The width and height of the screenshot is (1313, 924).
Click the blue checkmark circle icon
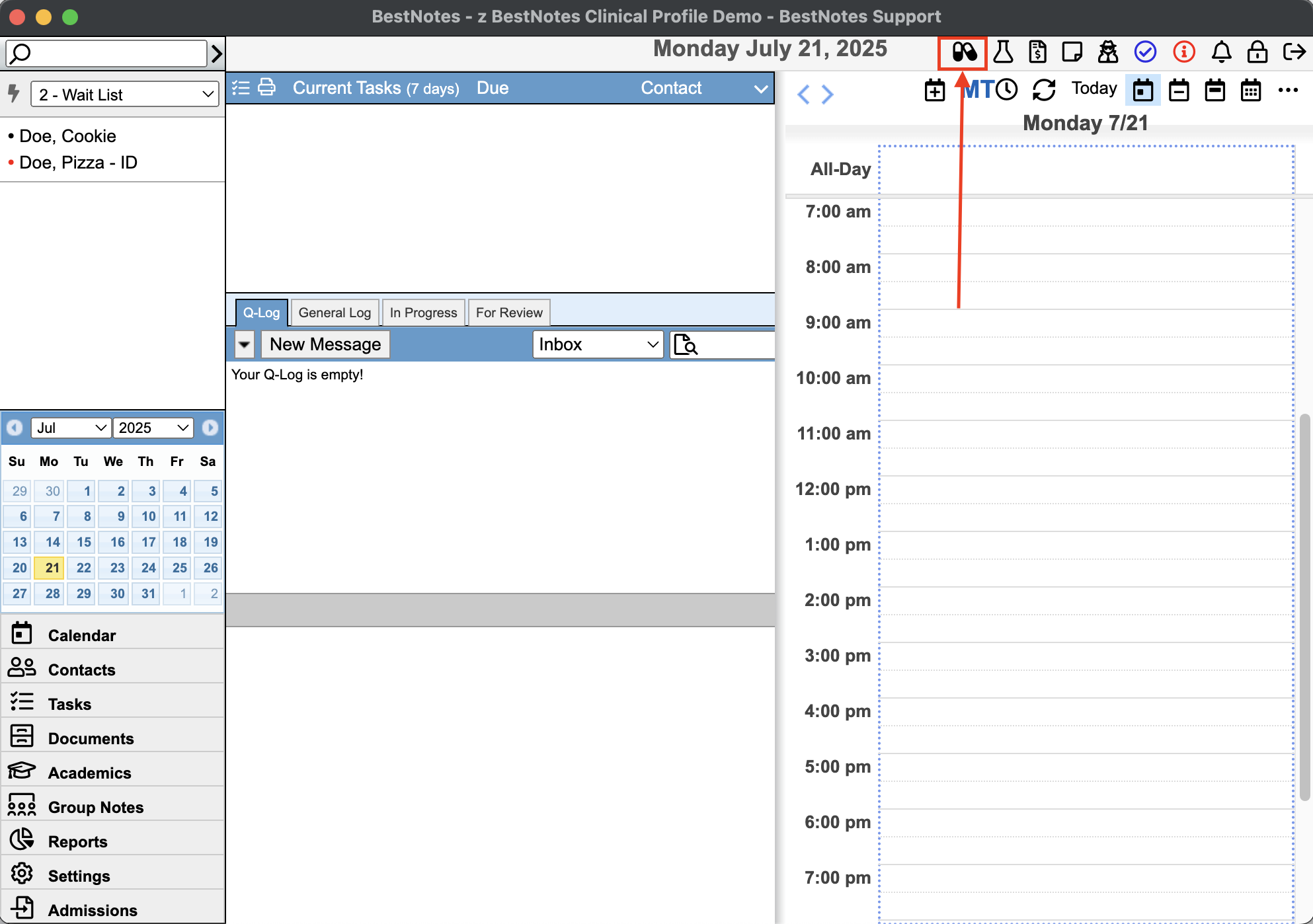[x=1145, y=52]
